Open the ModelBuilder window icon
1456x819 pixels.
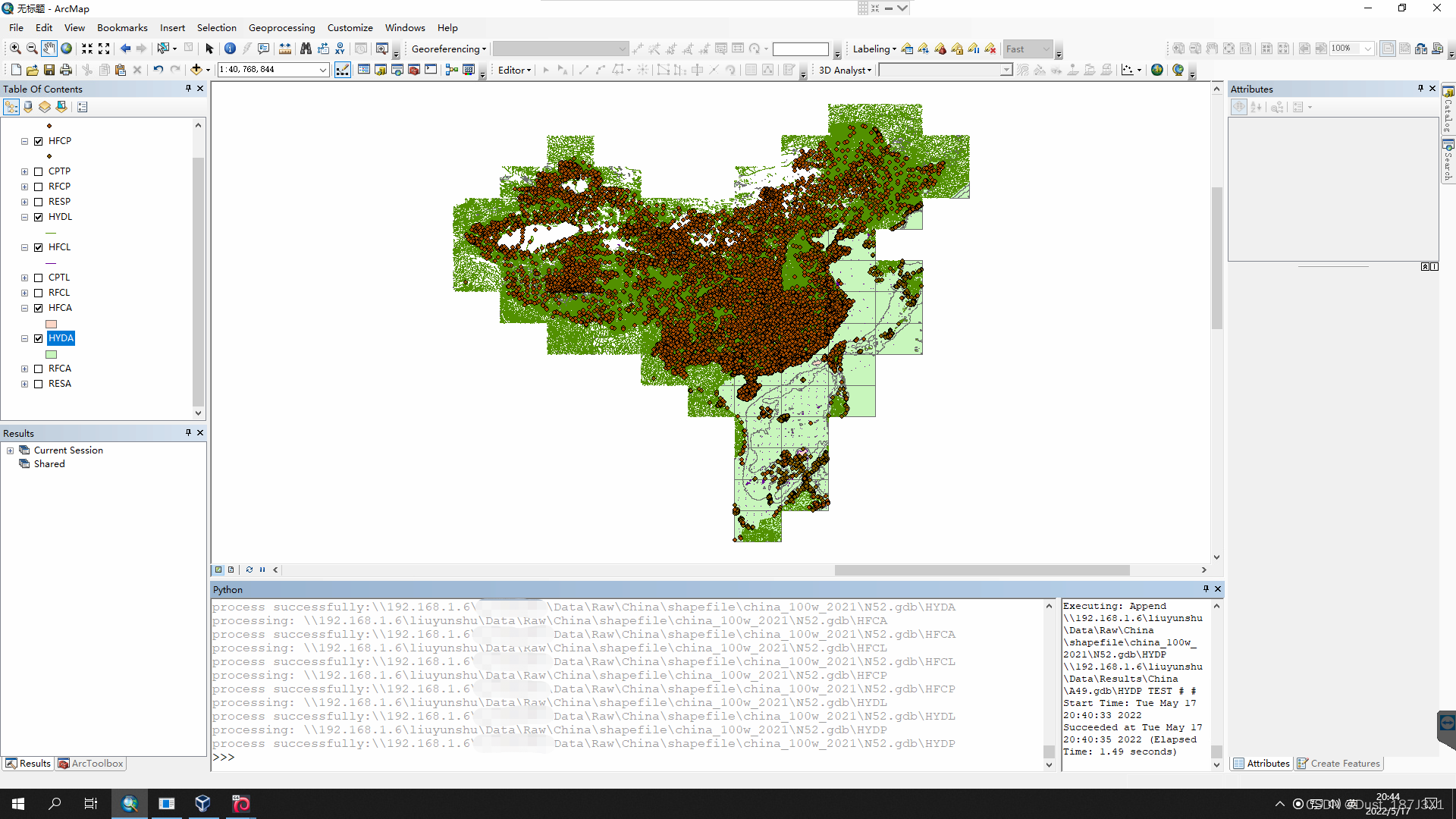pos(452,70)
